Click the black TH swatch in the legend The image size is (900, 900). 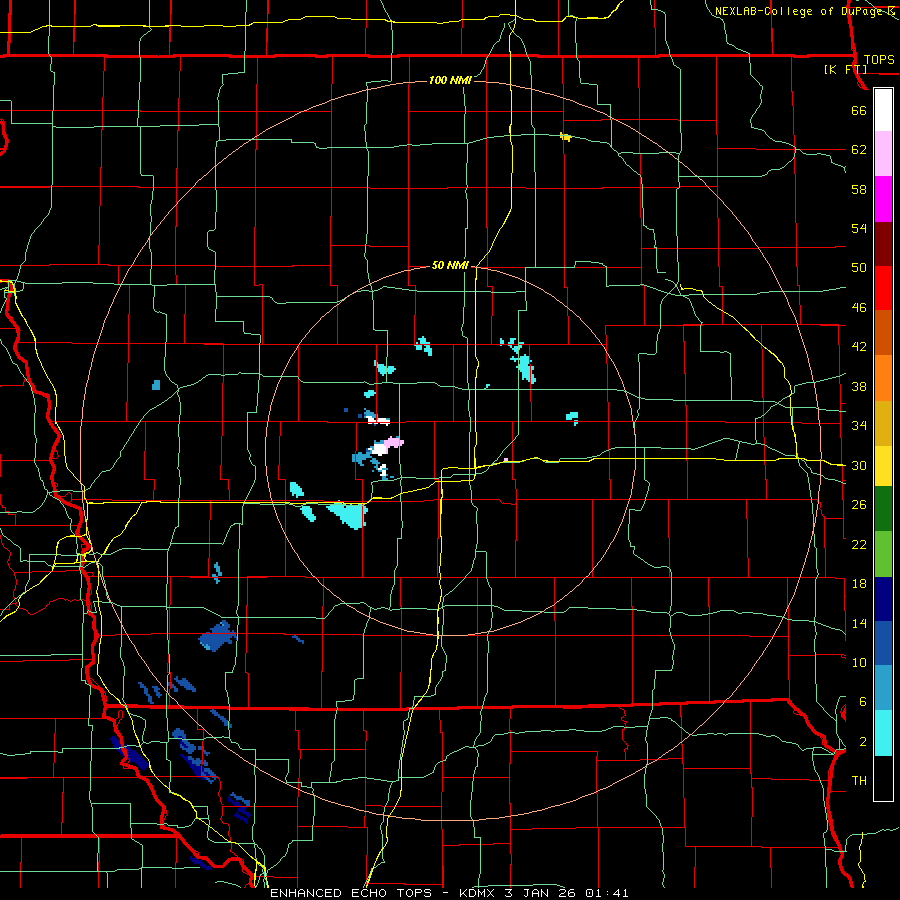tap(883, 778)
